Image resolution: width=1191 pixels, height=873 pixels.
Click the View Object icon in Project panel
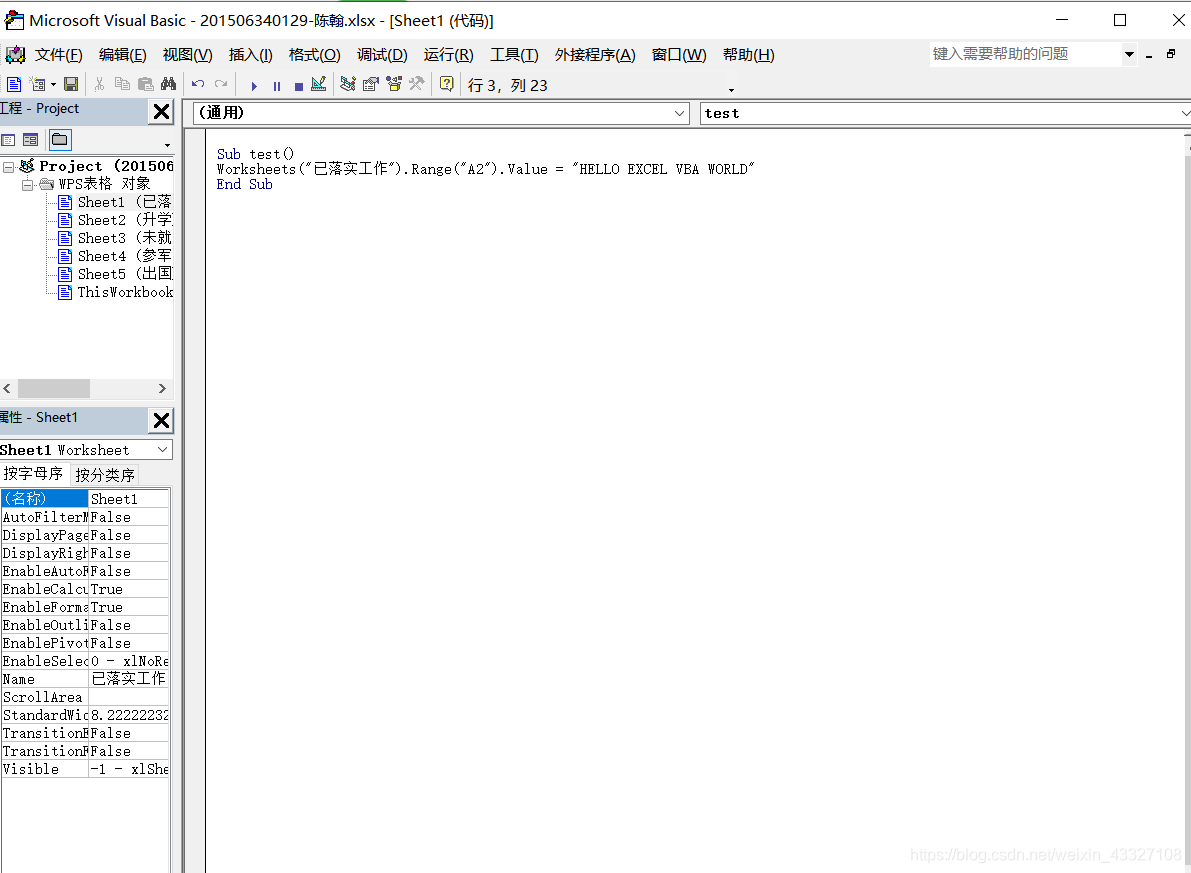coord(30,140)
